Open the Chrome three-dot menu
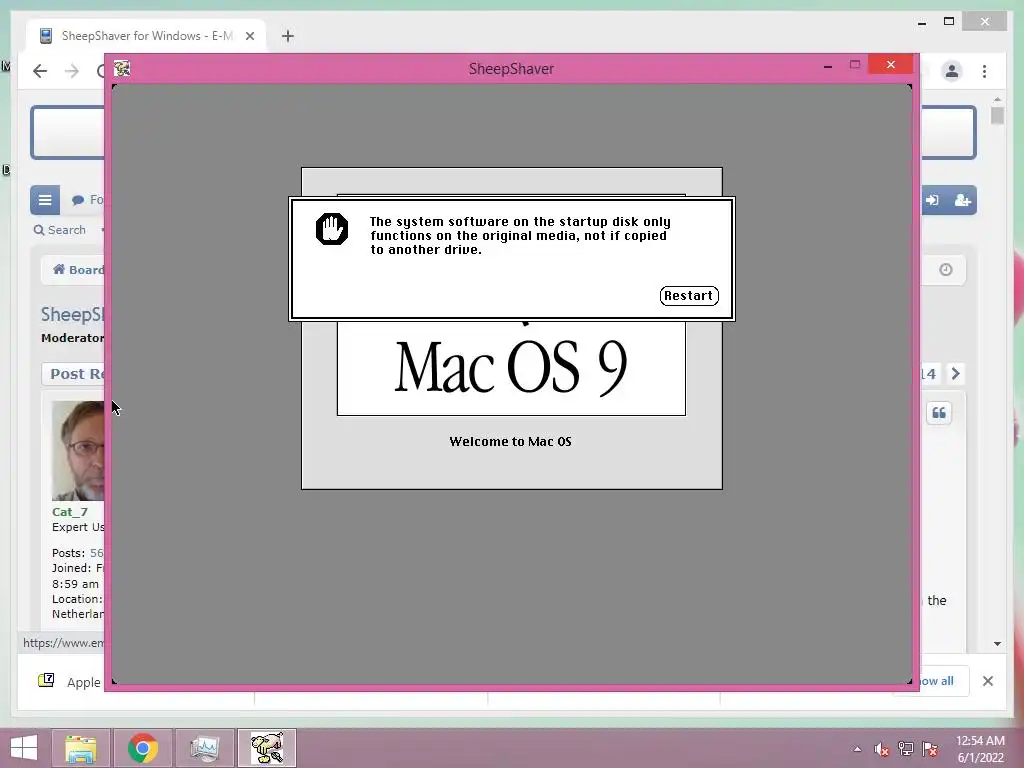 click(x=985, y=71)
